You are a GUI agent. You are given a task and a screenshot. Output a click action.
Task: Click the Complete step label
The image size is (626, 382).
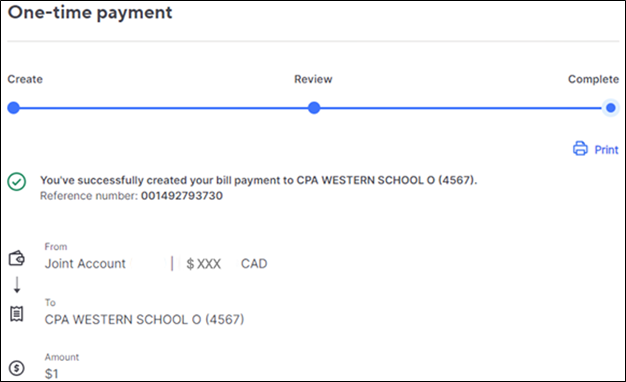tap(593, 79)
